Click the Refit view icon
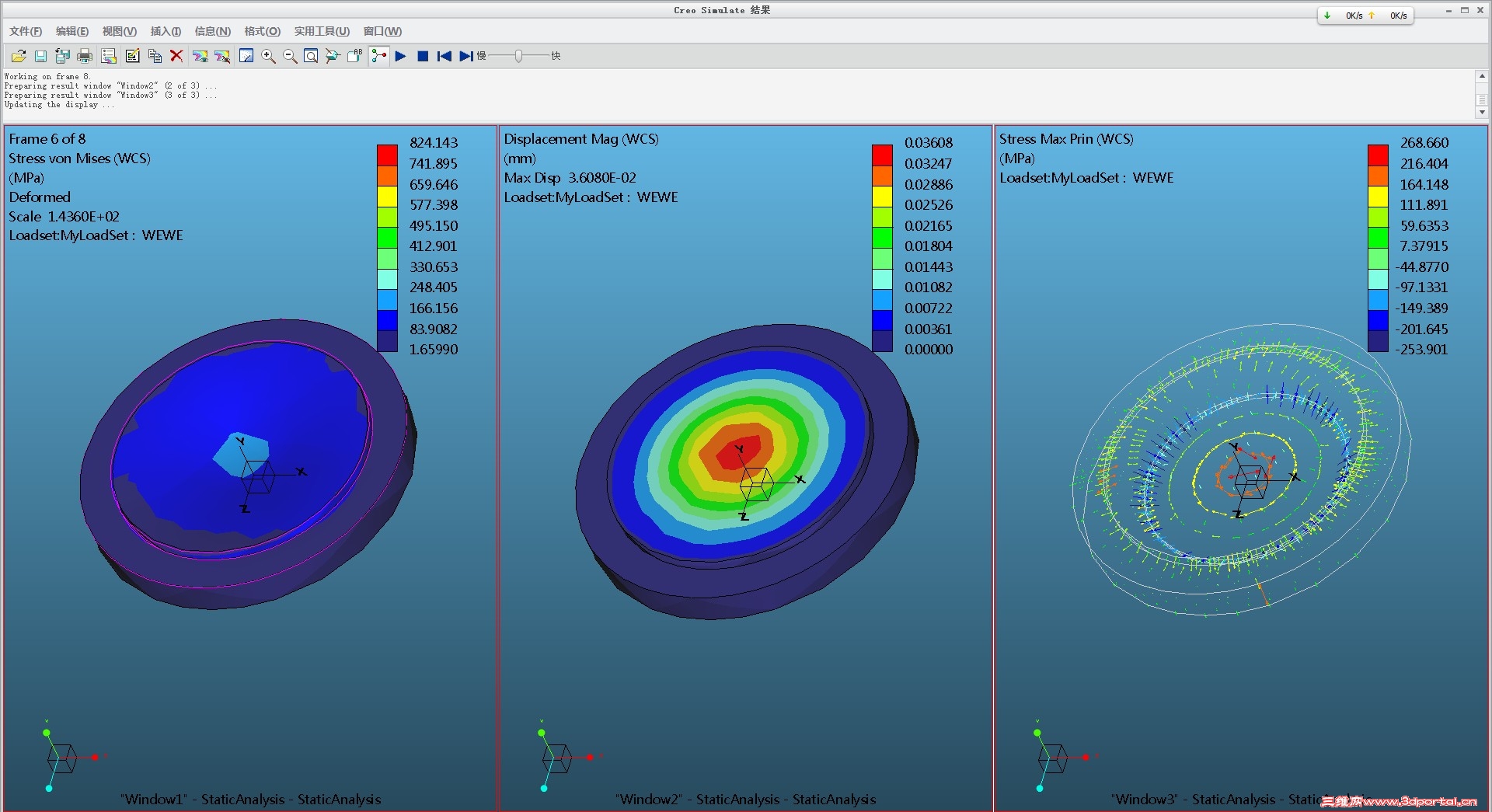The width and height of the screenshot is (1492, 812). [311, 56]
